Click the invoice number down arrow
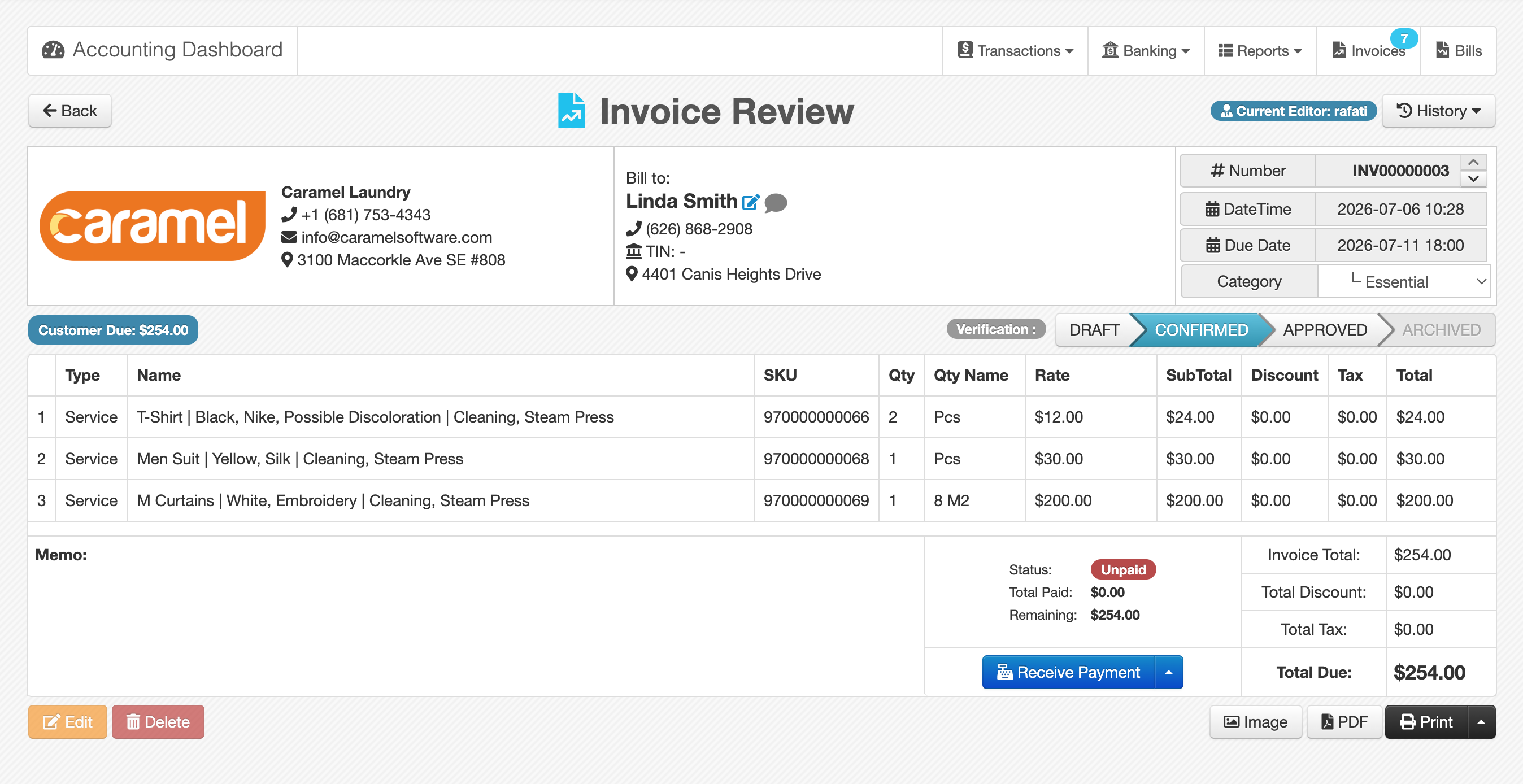Viewport: 1523px width, 784px height. tap(1473, 178)
